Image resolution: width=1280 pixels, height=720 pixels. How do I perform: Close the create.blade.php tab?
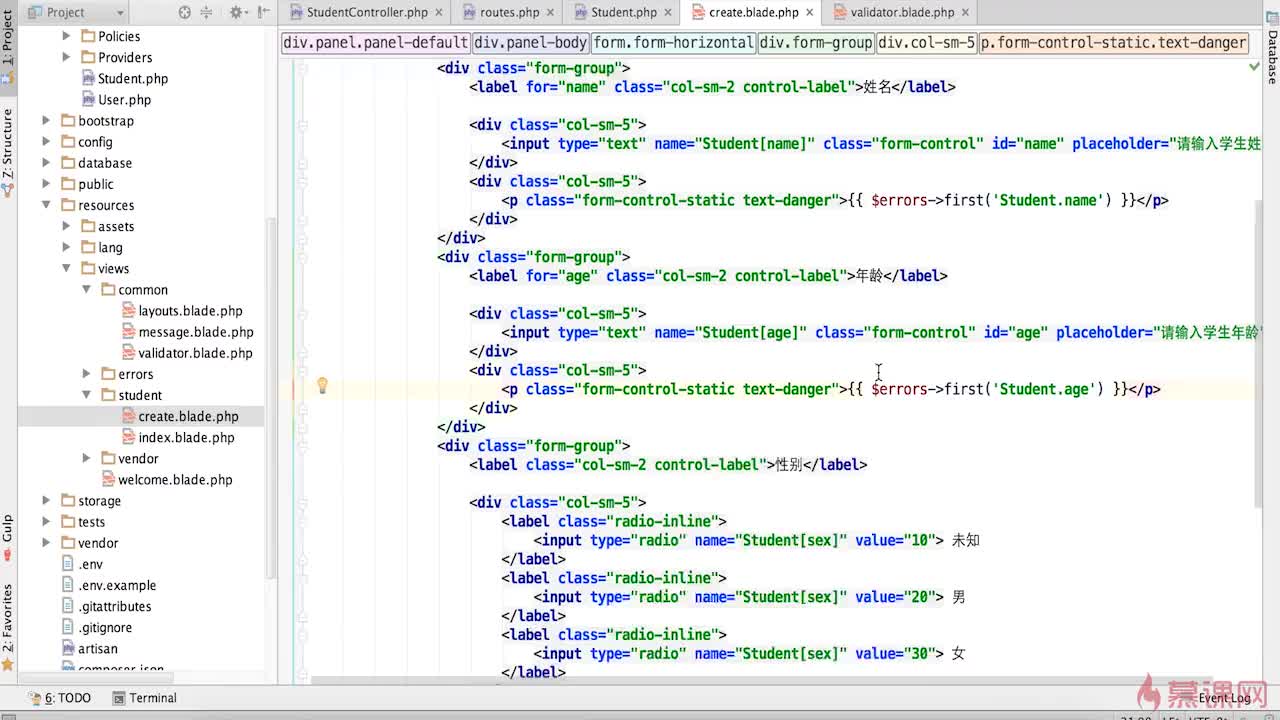812,12
